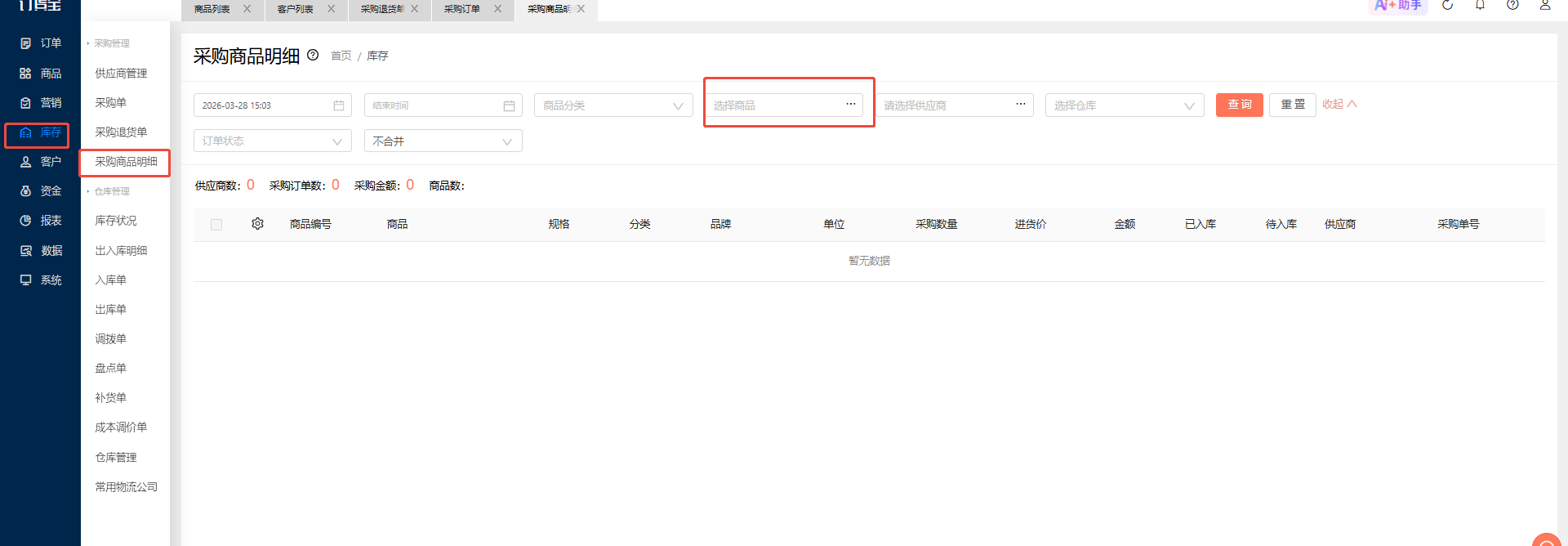Select 采购商品明细 in the submenu
Viewport: 1568px width, 546px height.
click(126, 162)
